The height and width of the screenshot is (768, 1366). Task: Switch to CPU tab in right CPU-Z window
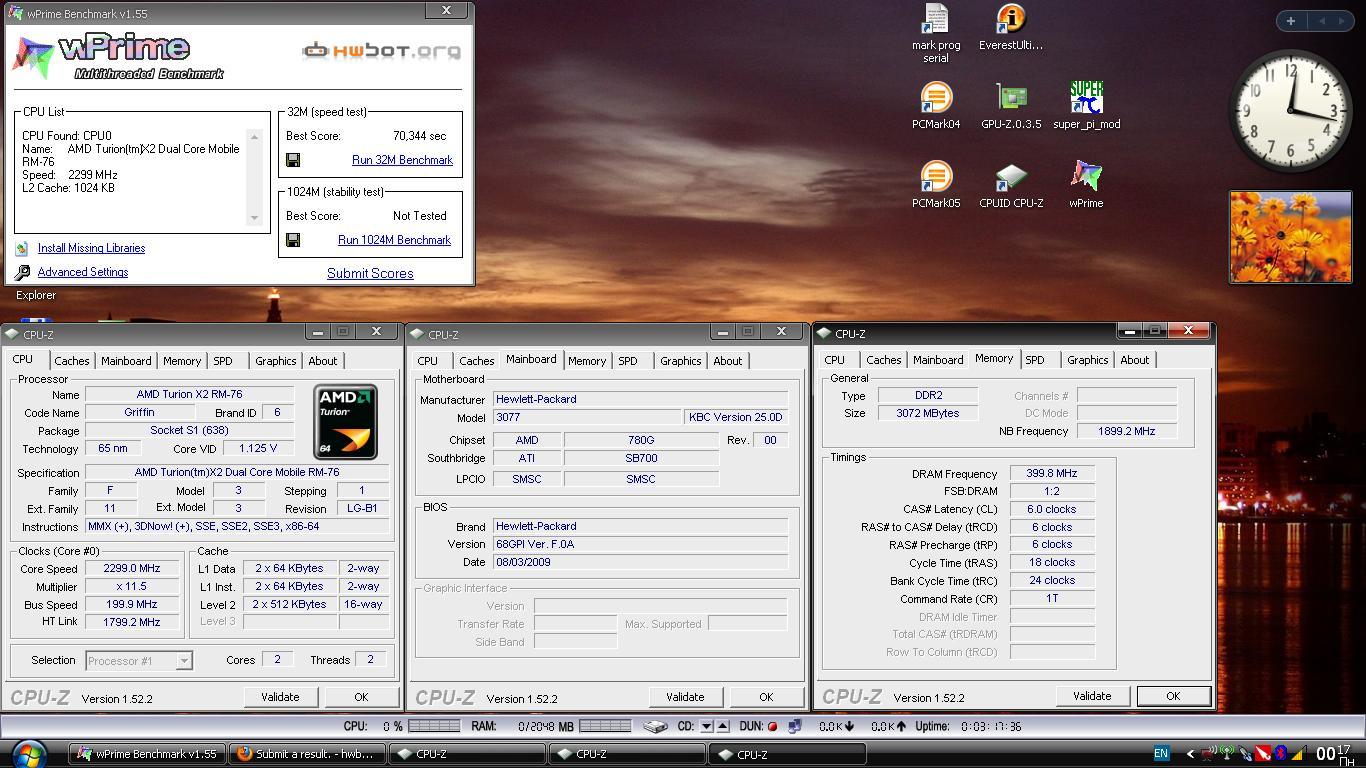[835, 360]
